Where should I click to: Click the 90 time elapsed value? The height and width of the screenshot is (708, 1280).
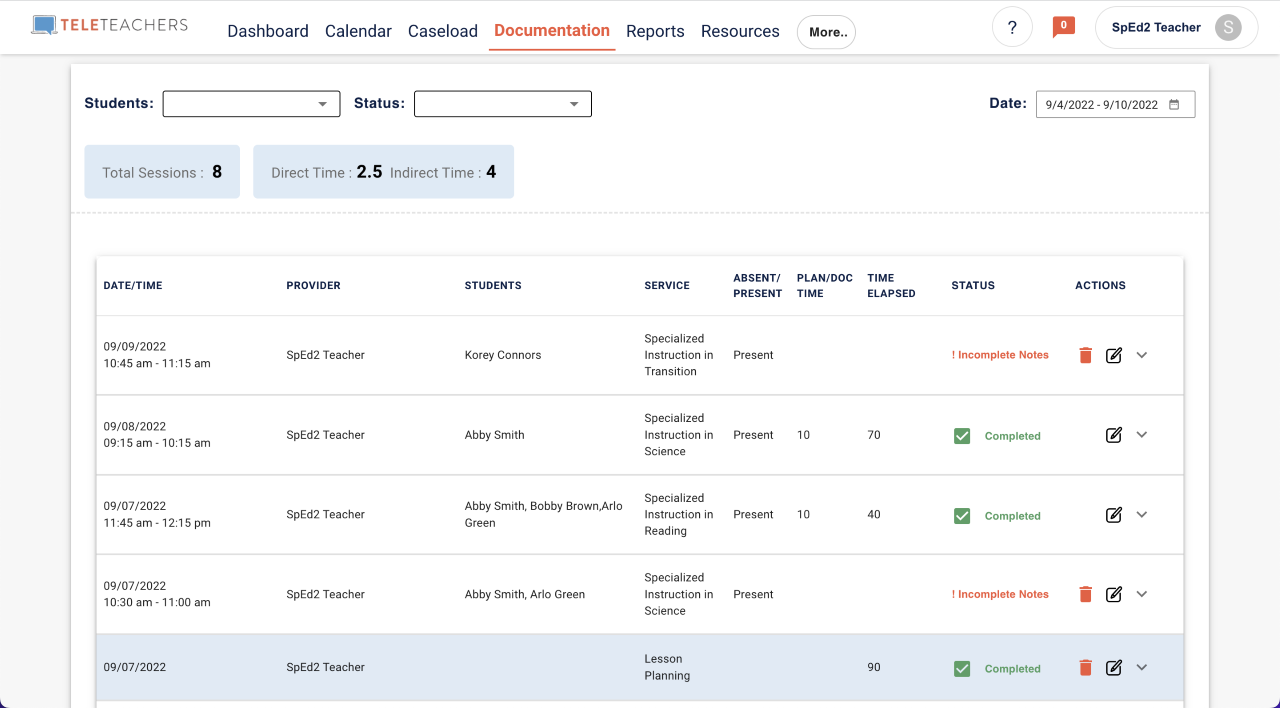(x=874, y=667)
